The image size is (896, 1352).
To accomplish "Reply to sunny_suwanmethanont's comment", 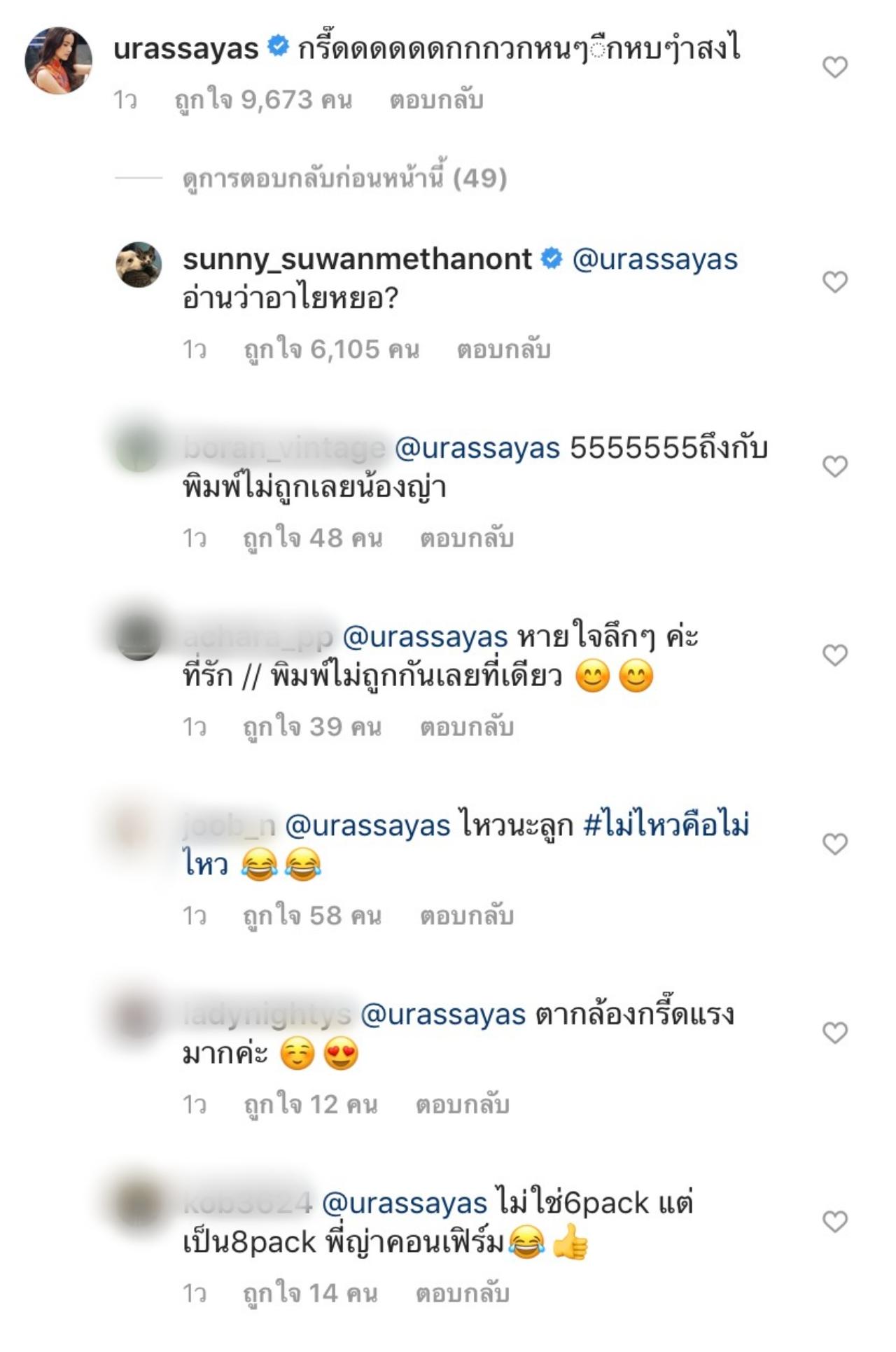I will coord(503,349).
